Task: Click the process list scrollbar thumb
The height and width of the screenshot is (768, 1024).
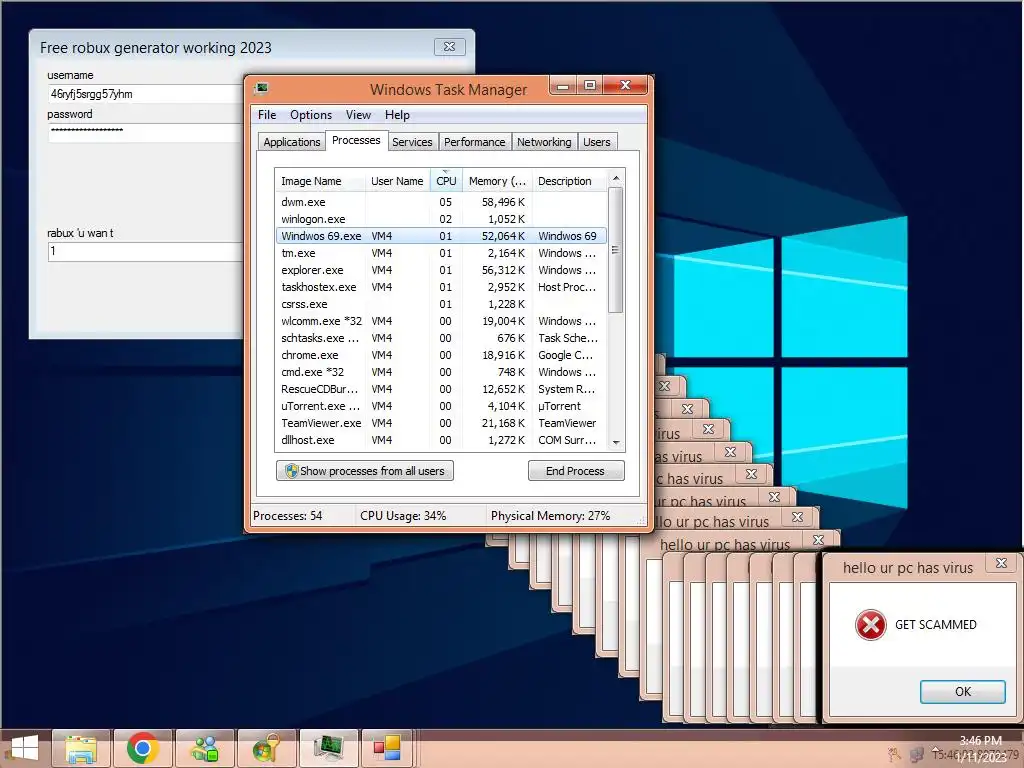Action: coord(615,250)
